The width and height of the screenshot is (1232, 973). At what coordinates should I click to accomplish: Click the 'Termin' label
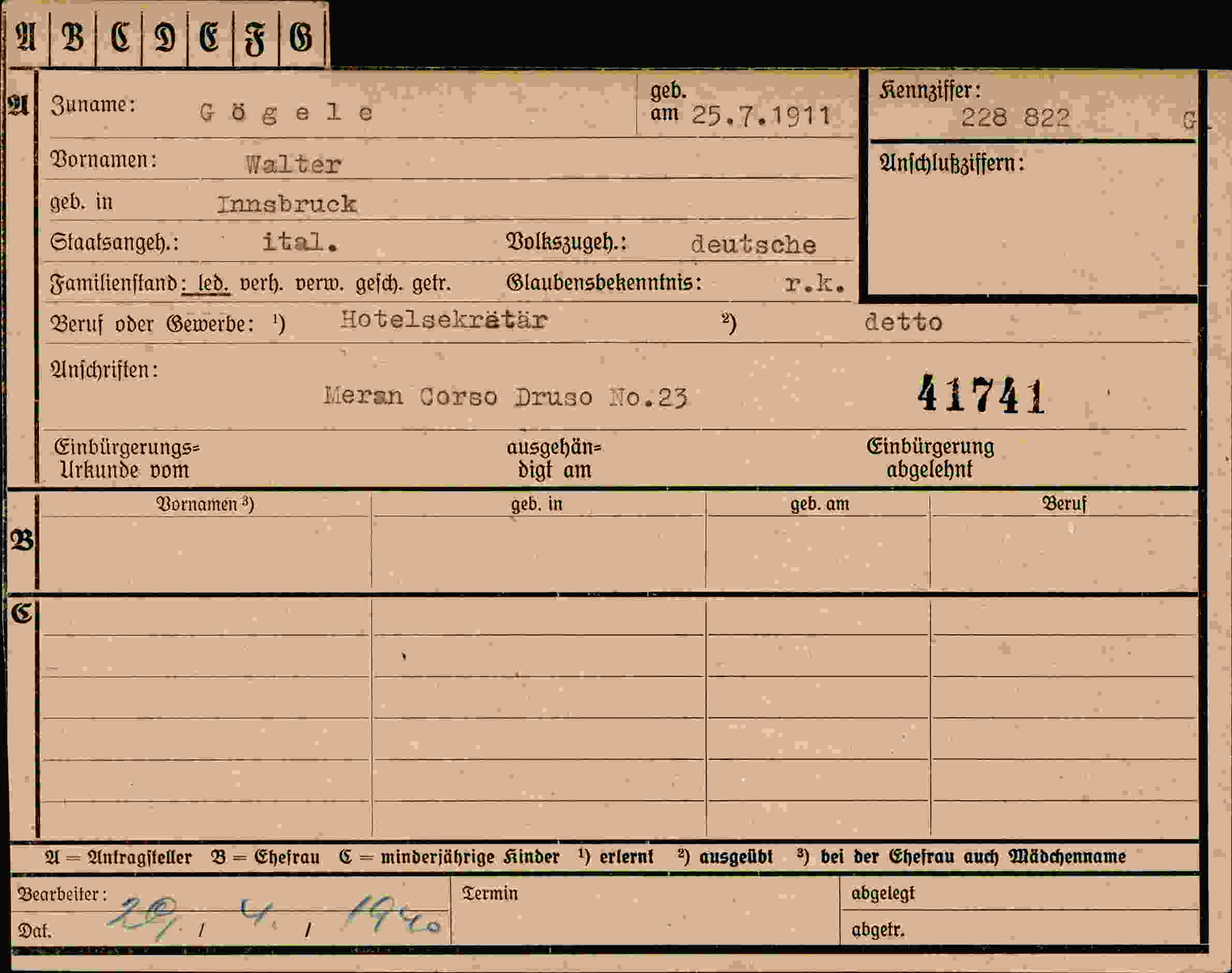point(490,893)
